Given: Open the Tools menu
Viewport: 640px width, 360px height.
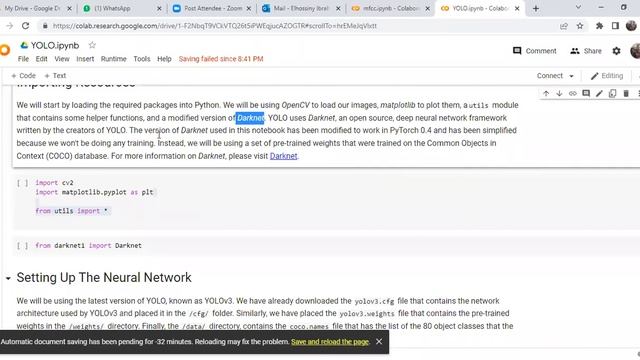Looking at the screenshot, I should 142,59.
